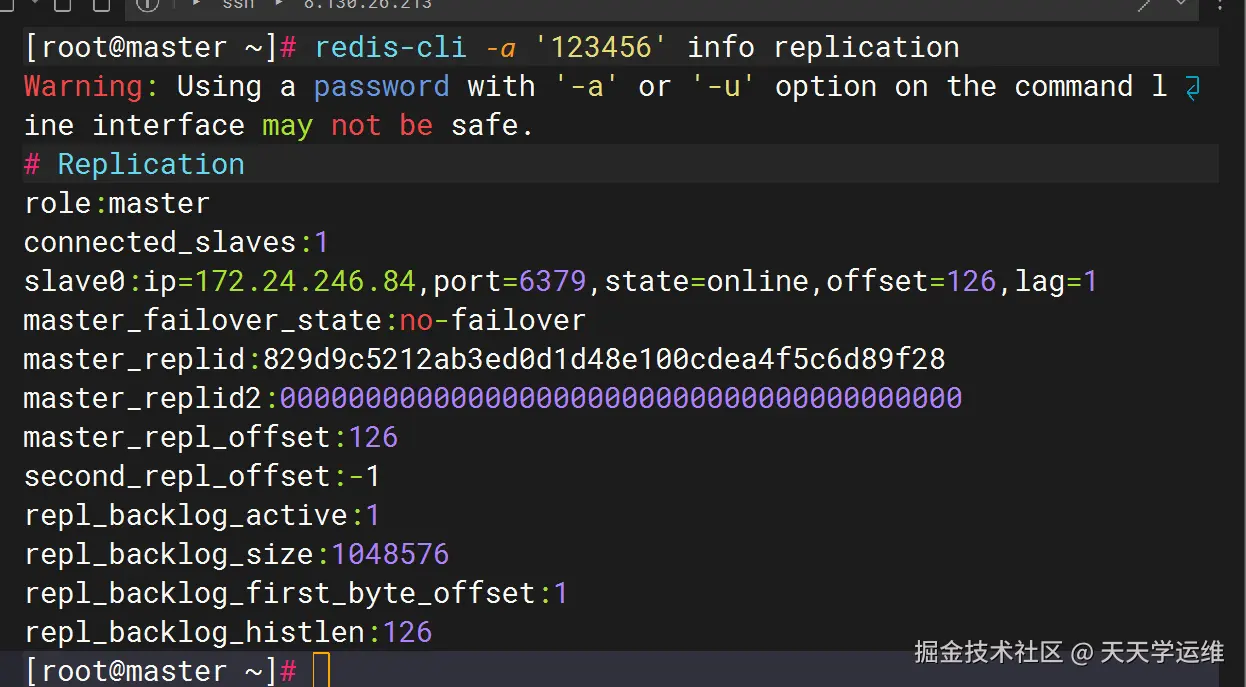
Task: Click the repl_backlog_size value 1048576
Action: [390, 554]
